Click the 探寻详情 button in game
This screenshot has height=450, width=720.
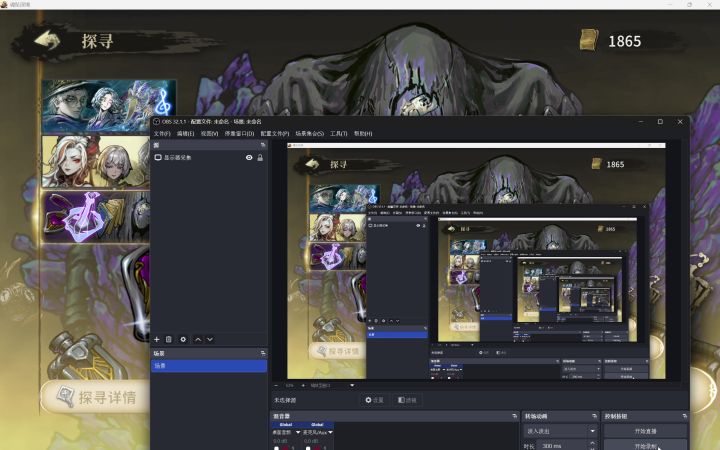pos(96,397)
